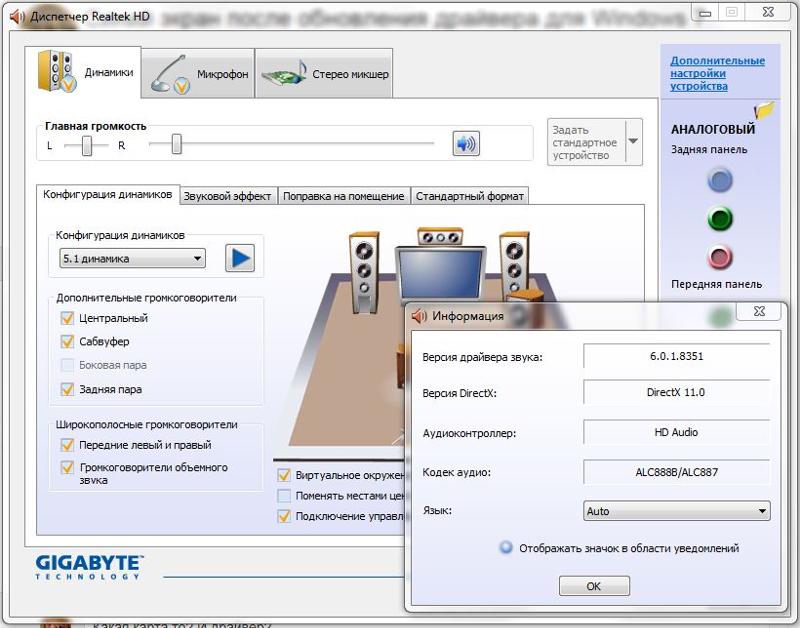Click the green rear panel jack

(x=720, y=219)
